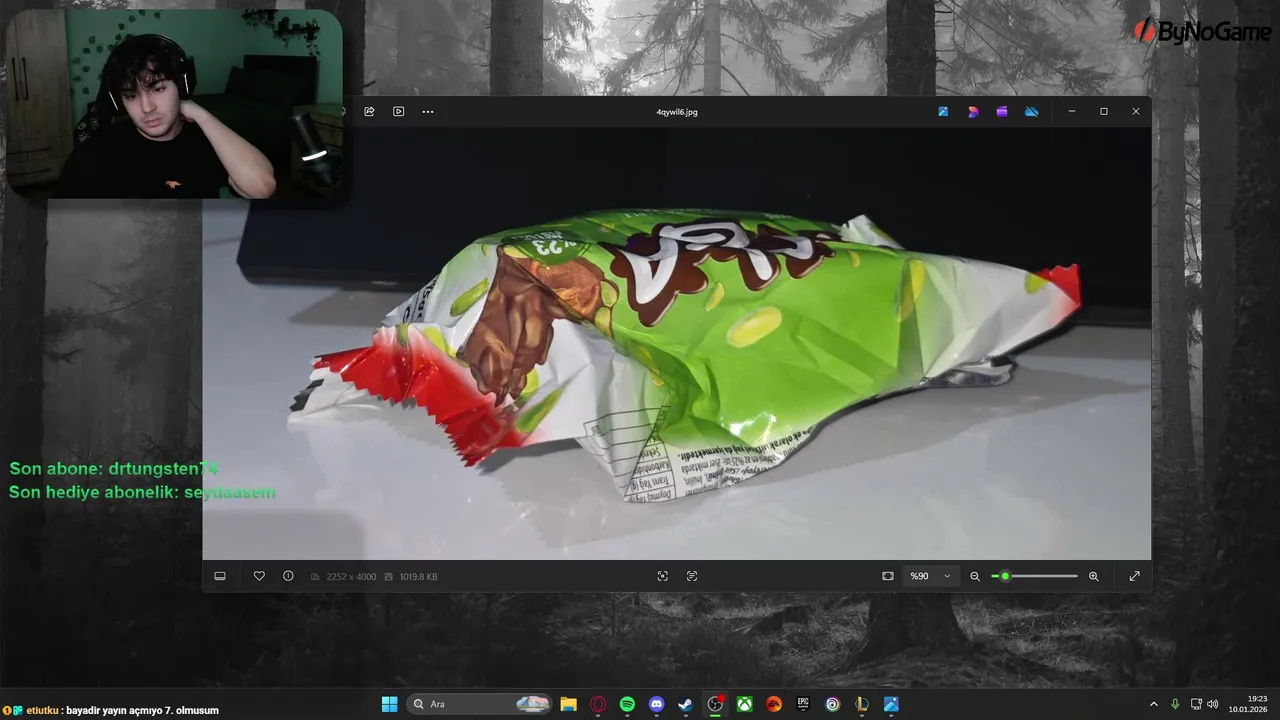The height and width of the screenshot is (720, 1280).
Task: Enter full screen with expand arrows
Action: tap(1135, 576)
